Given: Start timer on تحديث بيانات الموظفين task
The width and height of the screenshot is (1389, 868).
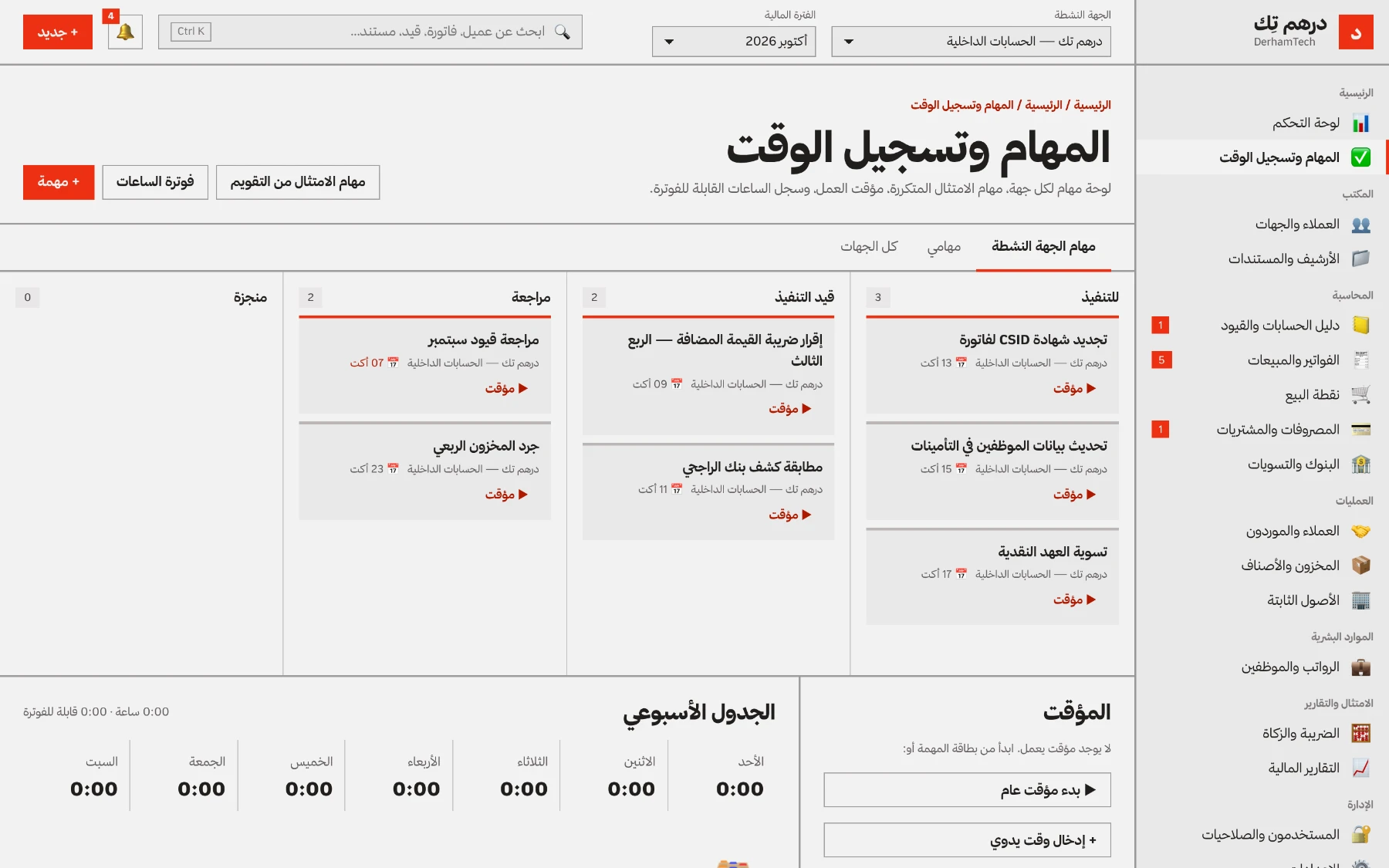Looking at the screenshot, I should [1074, 495].
